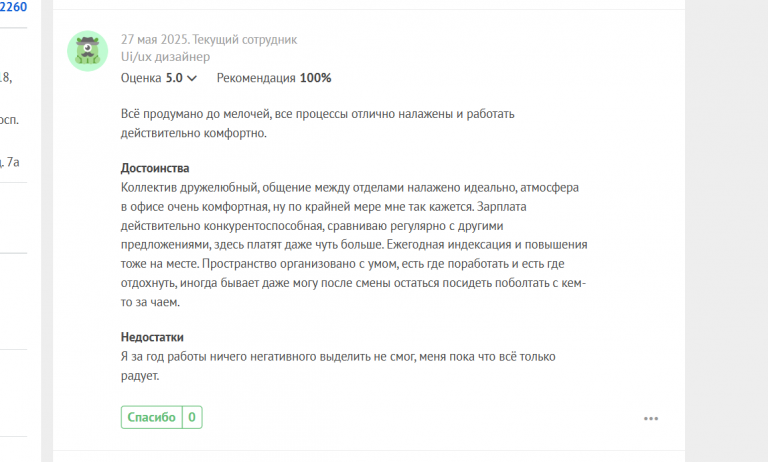Screen dimensions: 768x462
Task: Expand the rating chevron next to 5.0
Action: click(192, 78)
